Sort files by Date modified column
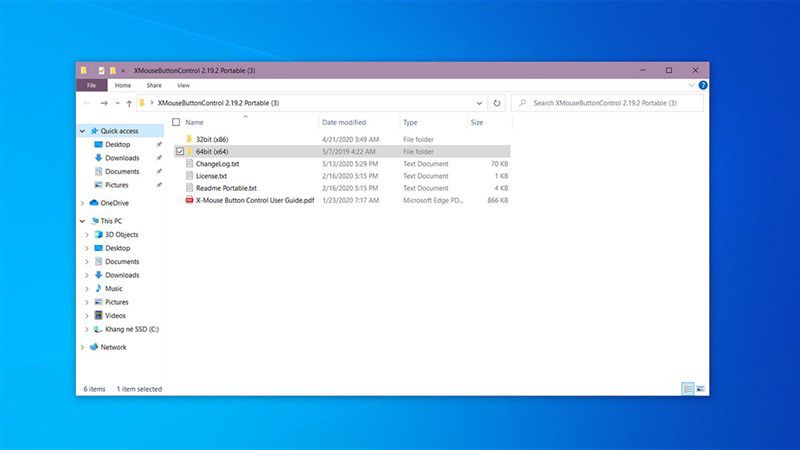The width and height of the screenshot is (800, 450). 344,122
